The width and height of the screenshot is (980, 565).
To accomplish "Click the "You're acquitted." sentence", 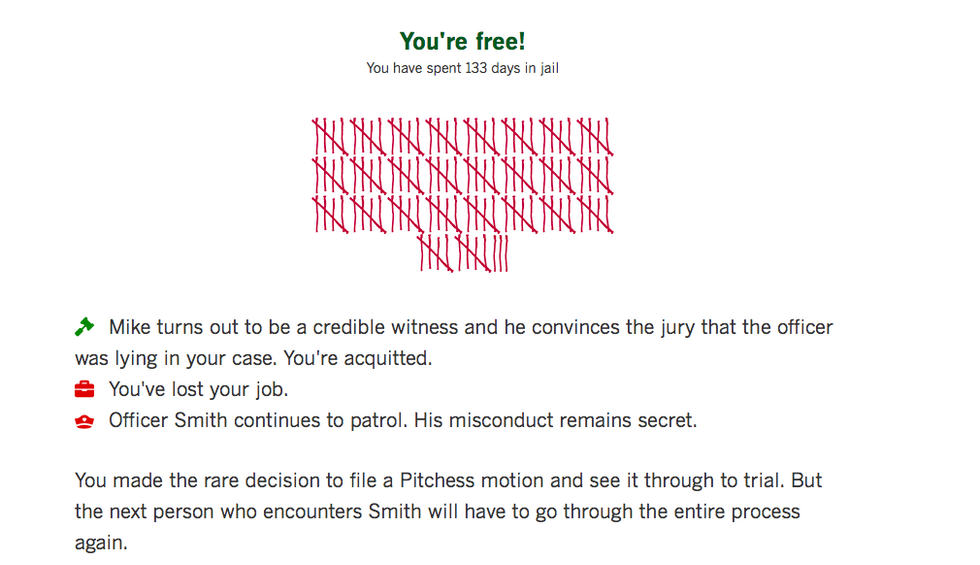I will coord(358,358).
